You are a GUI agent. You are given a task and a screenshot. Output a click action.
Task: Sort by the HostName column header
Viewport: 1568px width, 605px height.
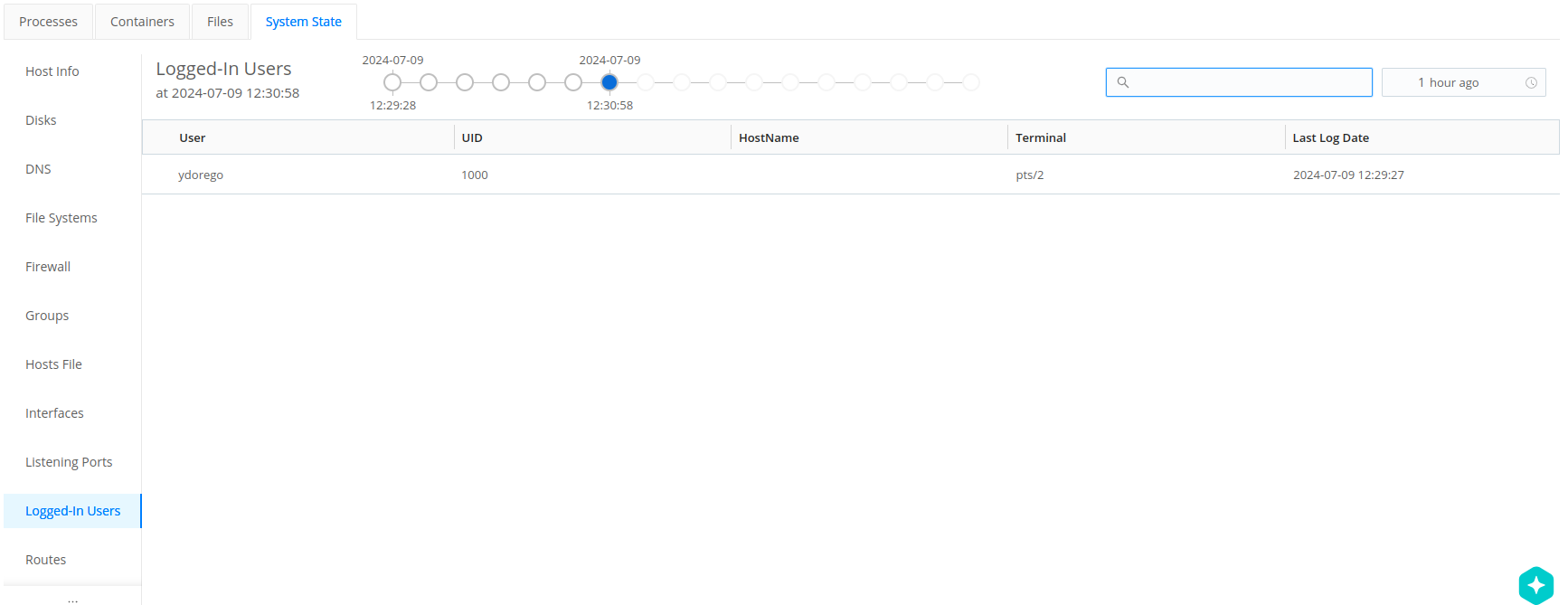click(769, 137)
